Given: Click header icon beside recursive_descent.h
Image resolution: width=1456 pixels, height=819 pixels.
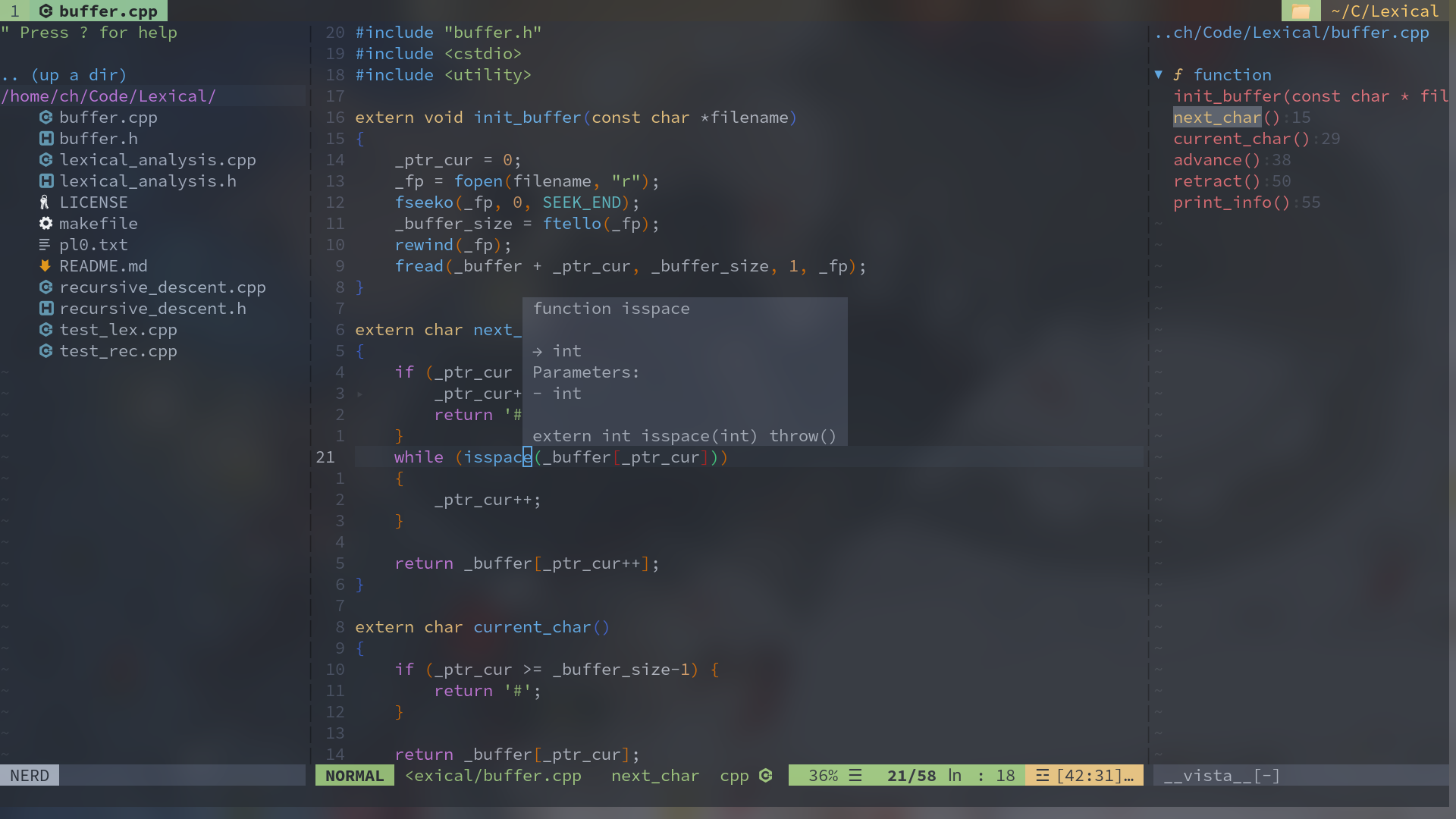Looking at the screenshot, I should tap(45, 309).
